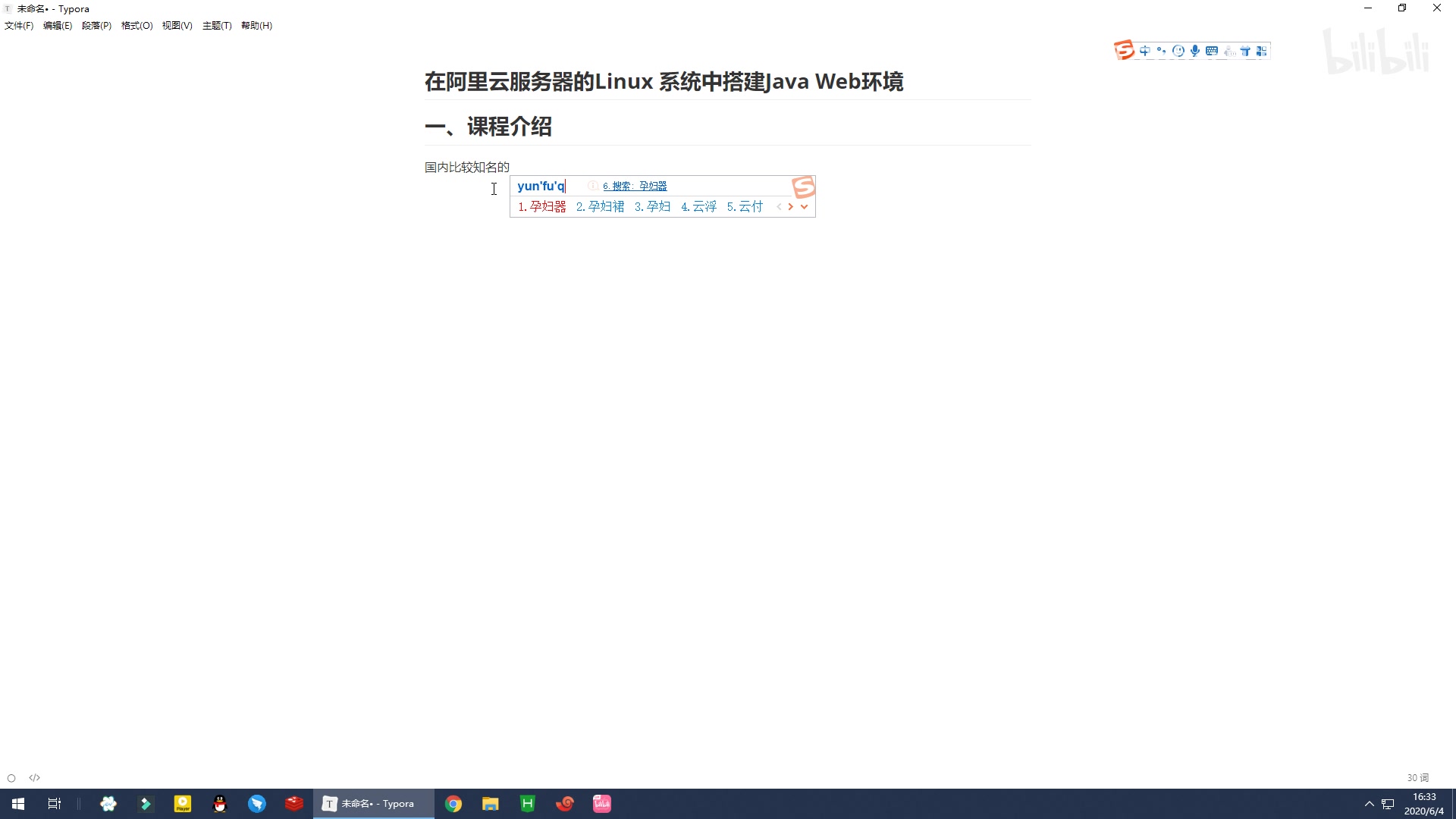Open the QQ penguin taskbar app

(x=220, y=804)
